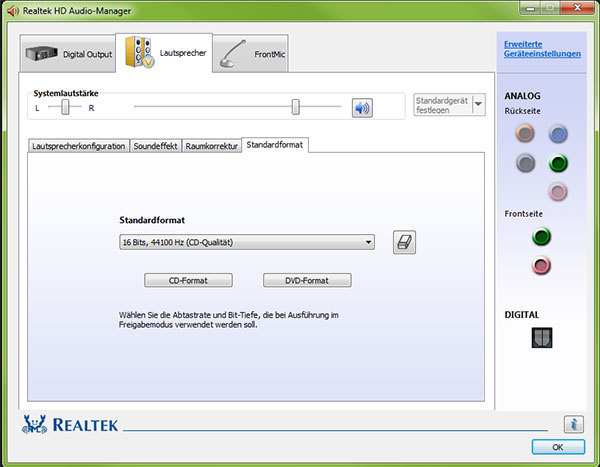Minimize the Realtek HD Audio-Manager window
Image resolution: width=600 pixels, height=467 pixels.
click(530, 8)
